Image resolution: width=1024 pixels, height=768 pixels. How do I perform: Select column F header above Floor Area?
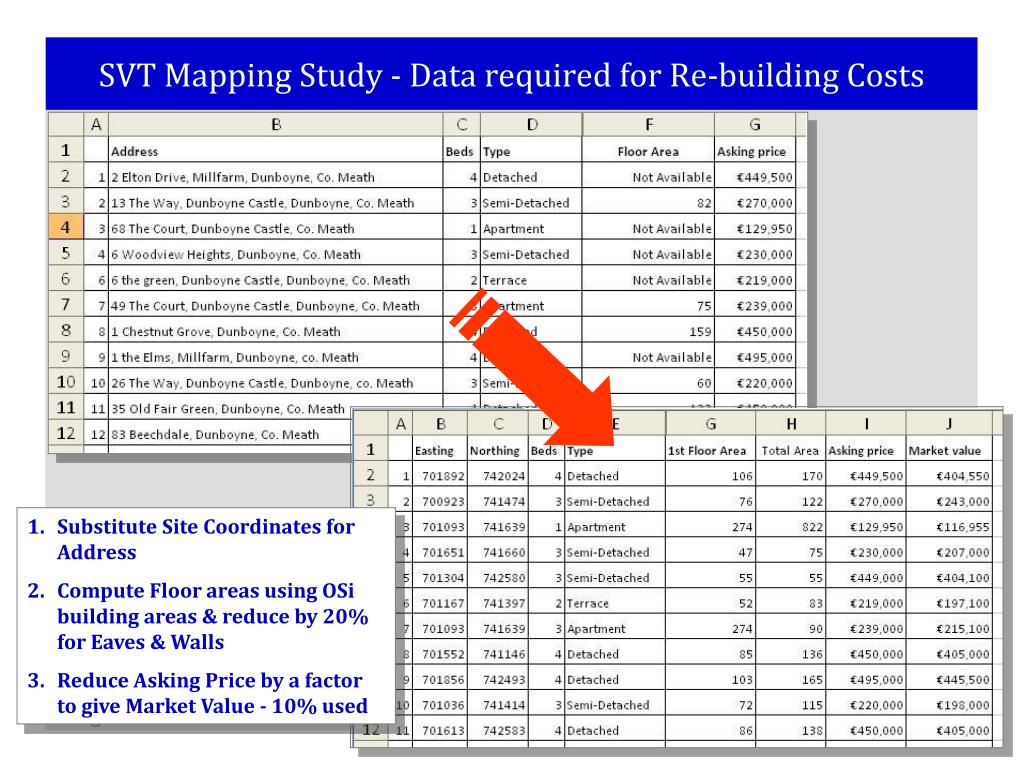[648, 124]
